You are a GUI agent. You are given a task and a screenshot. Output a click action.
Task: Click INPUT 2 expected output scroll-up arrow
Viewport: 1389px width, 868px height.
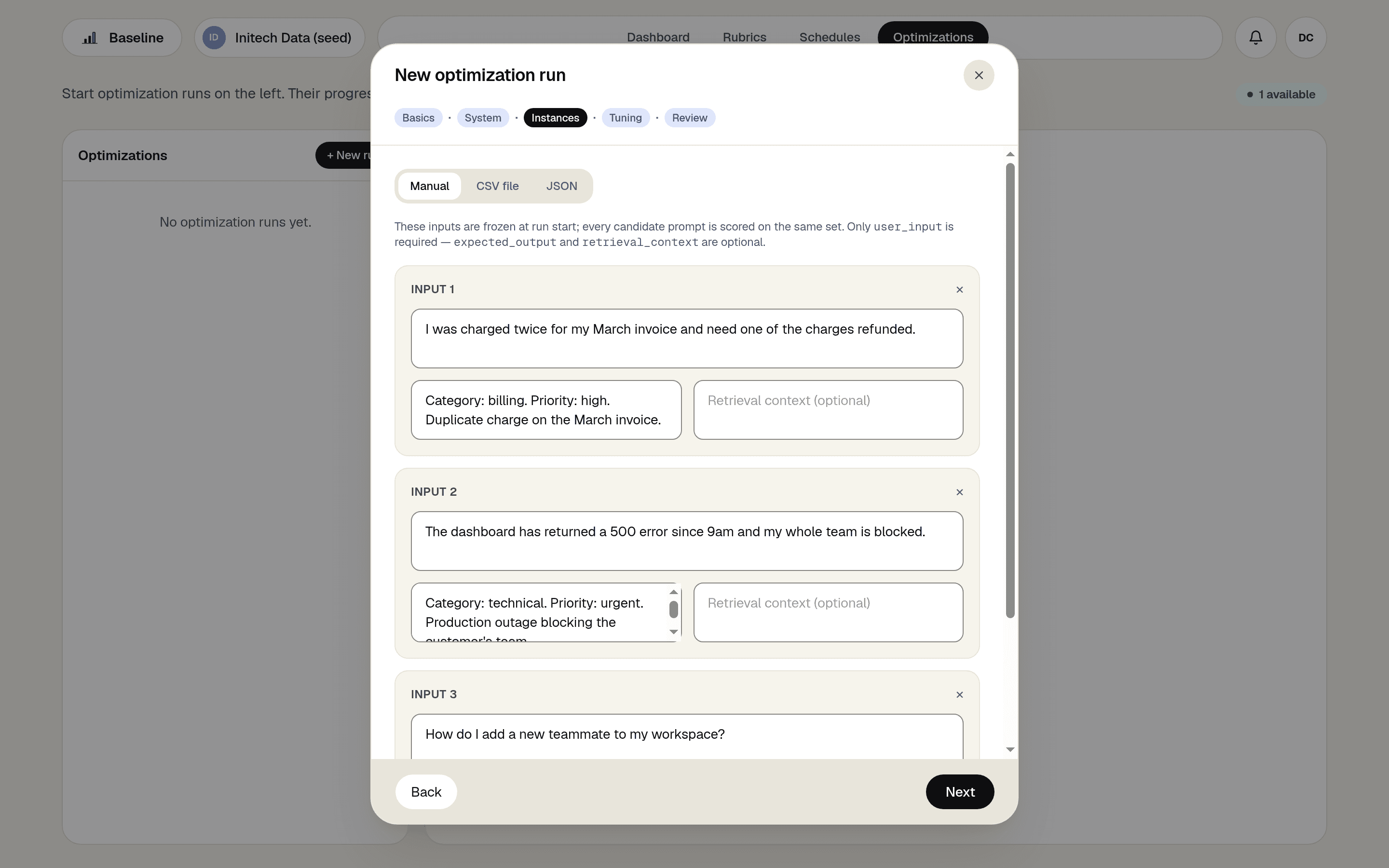click(674, 593)
